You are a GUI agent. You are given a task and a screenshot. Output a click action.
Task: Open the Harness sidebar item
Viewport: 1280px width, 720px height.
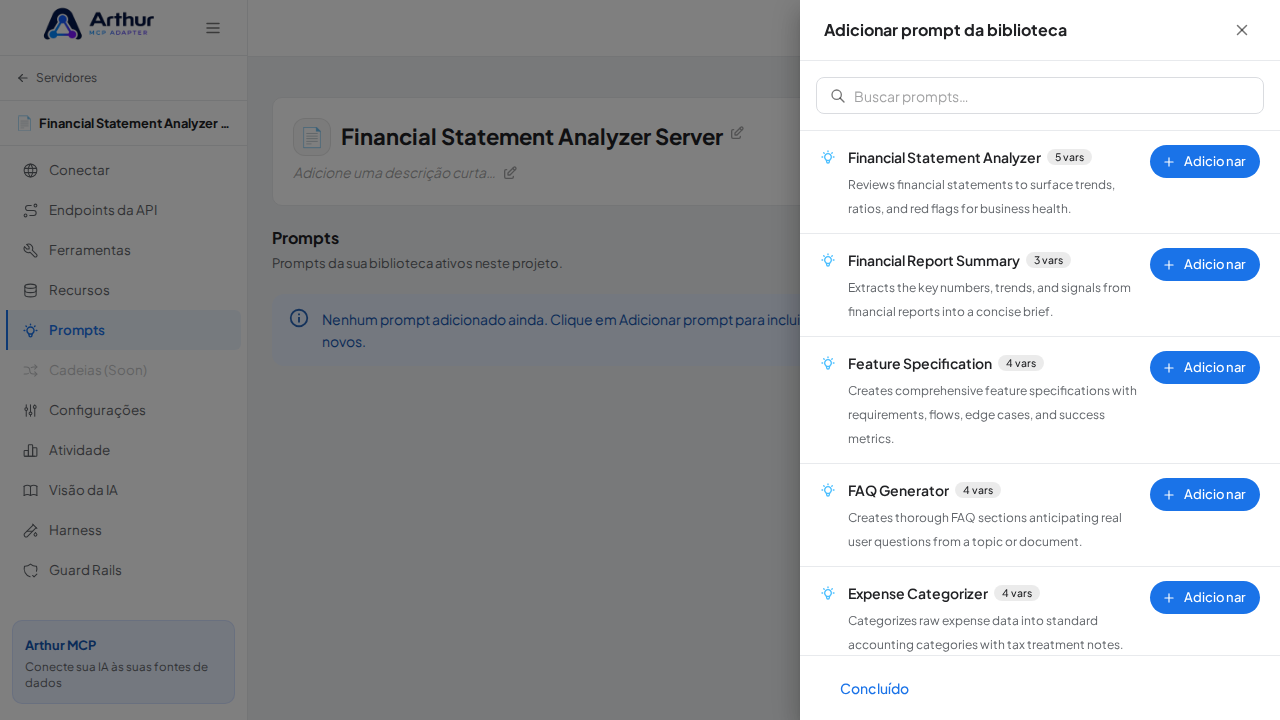[123, 530]
